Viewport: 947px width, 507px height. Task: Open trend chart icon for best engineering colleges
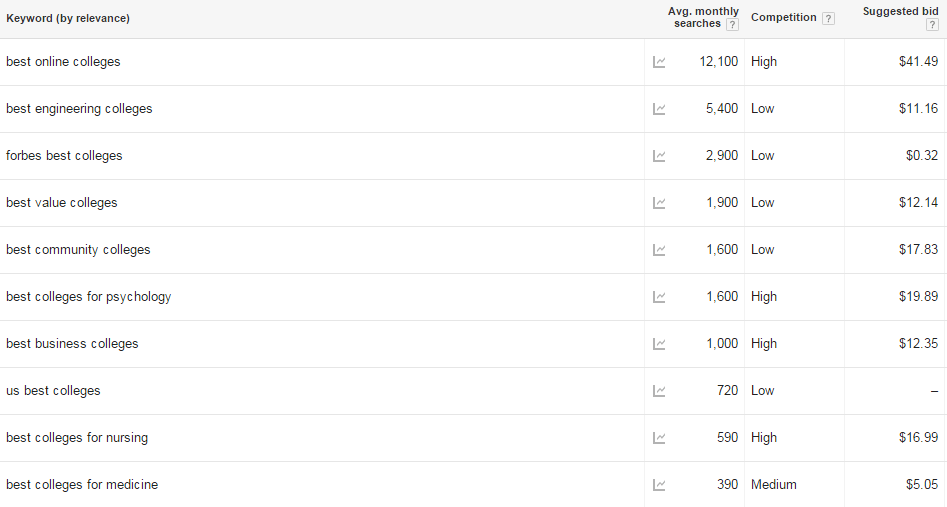click(x=659, y=109)
